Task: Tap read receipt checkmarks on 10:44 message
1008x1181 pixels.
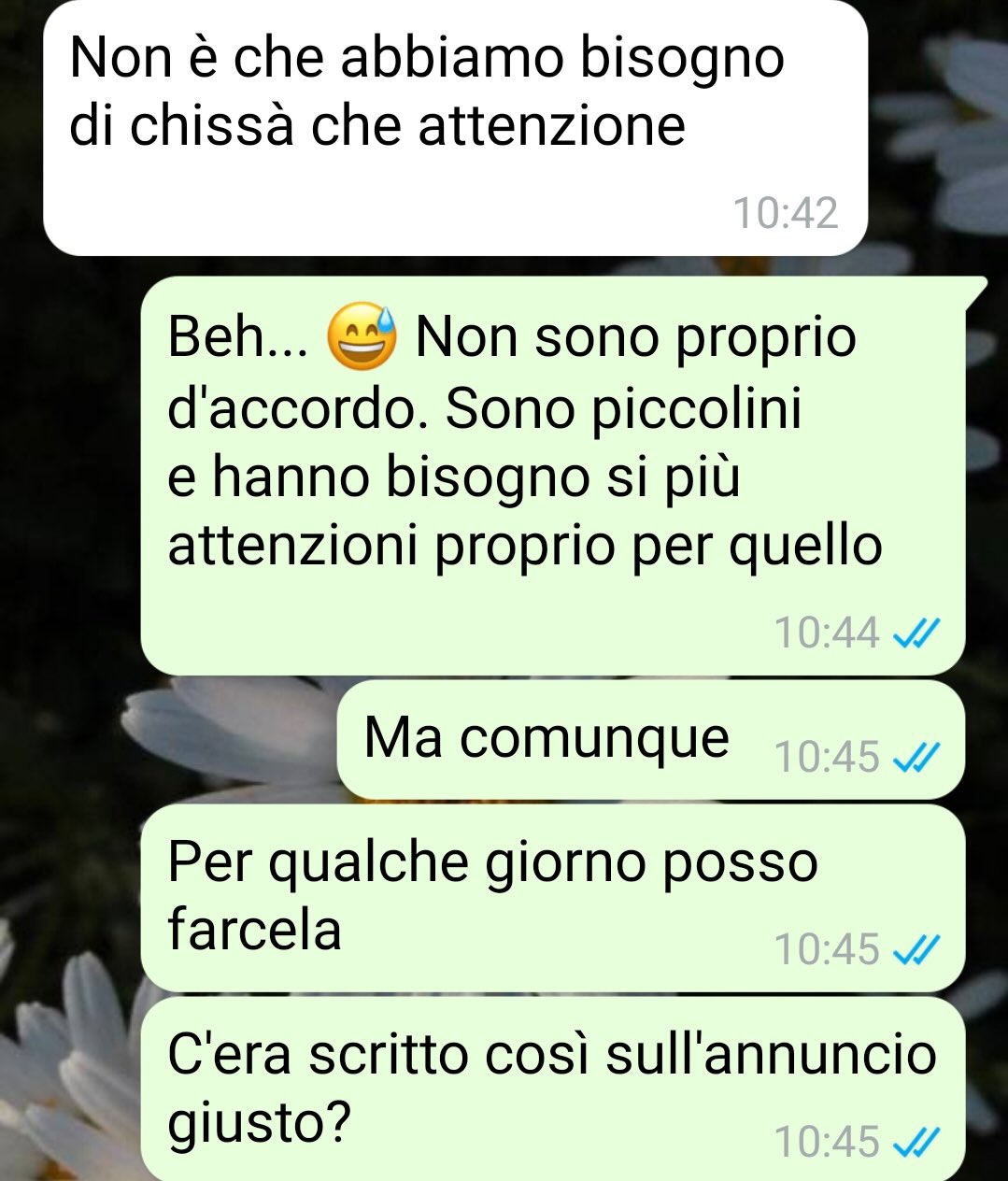Action: tap(916, 634)
